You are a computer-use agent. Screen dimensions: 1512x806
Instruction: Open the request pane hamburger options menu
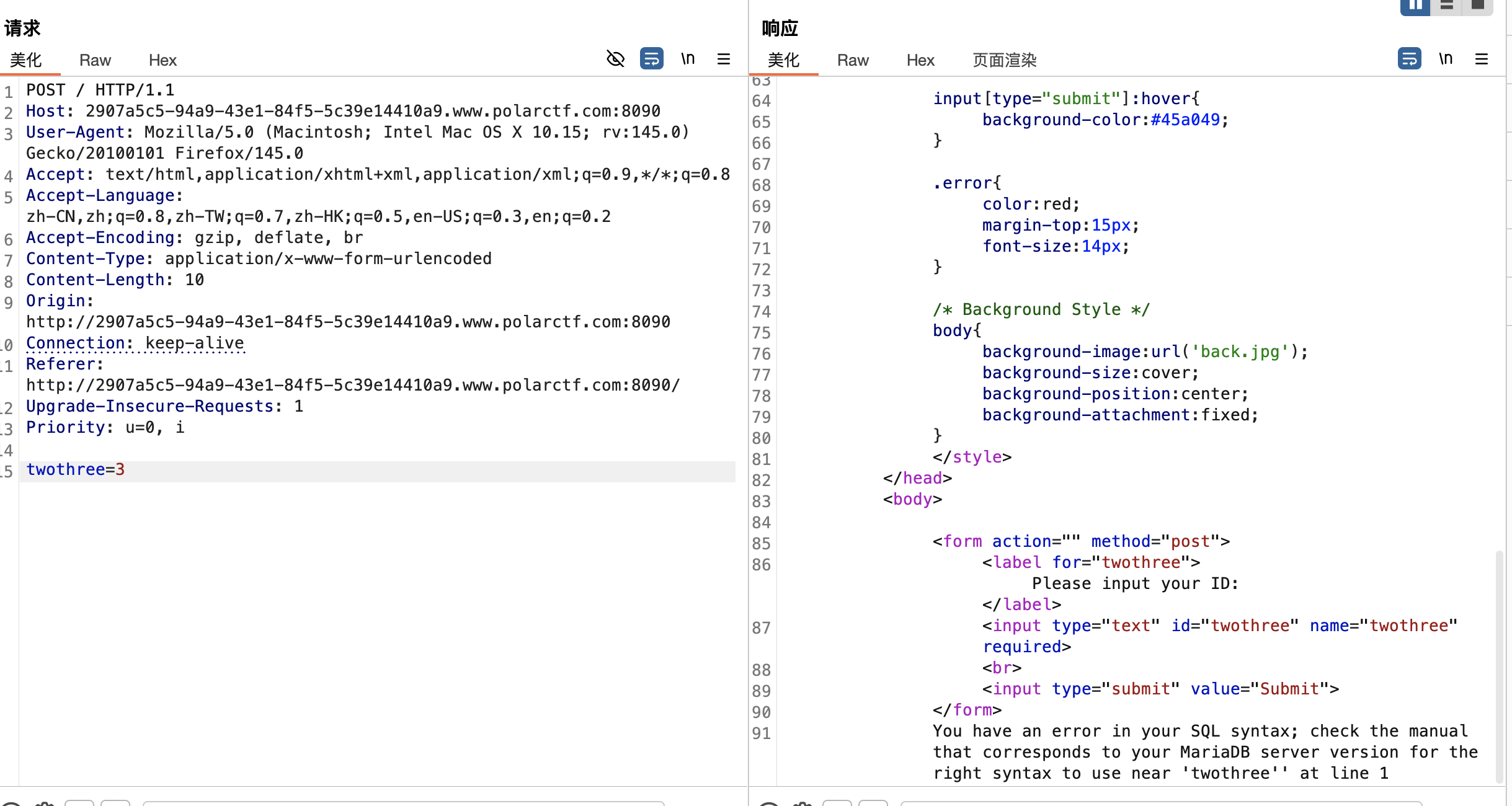pyautogui.click(x=724, y=59)
